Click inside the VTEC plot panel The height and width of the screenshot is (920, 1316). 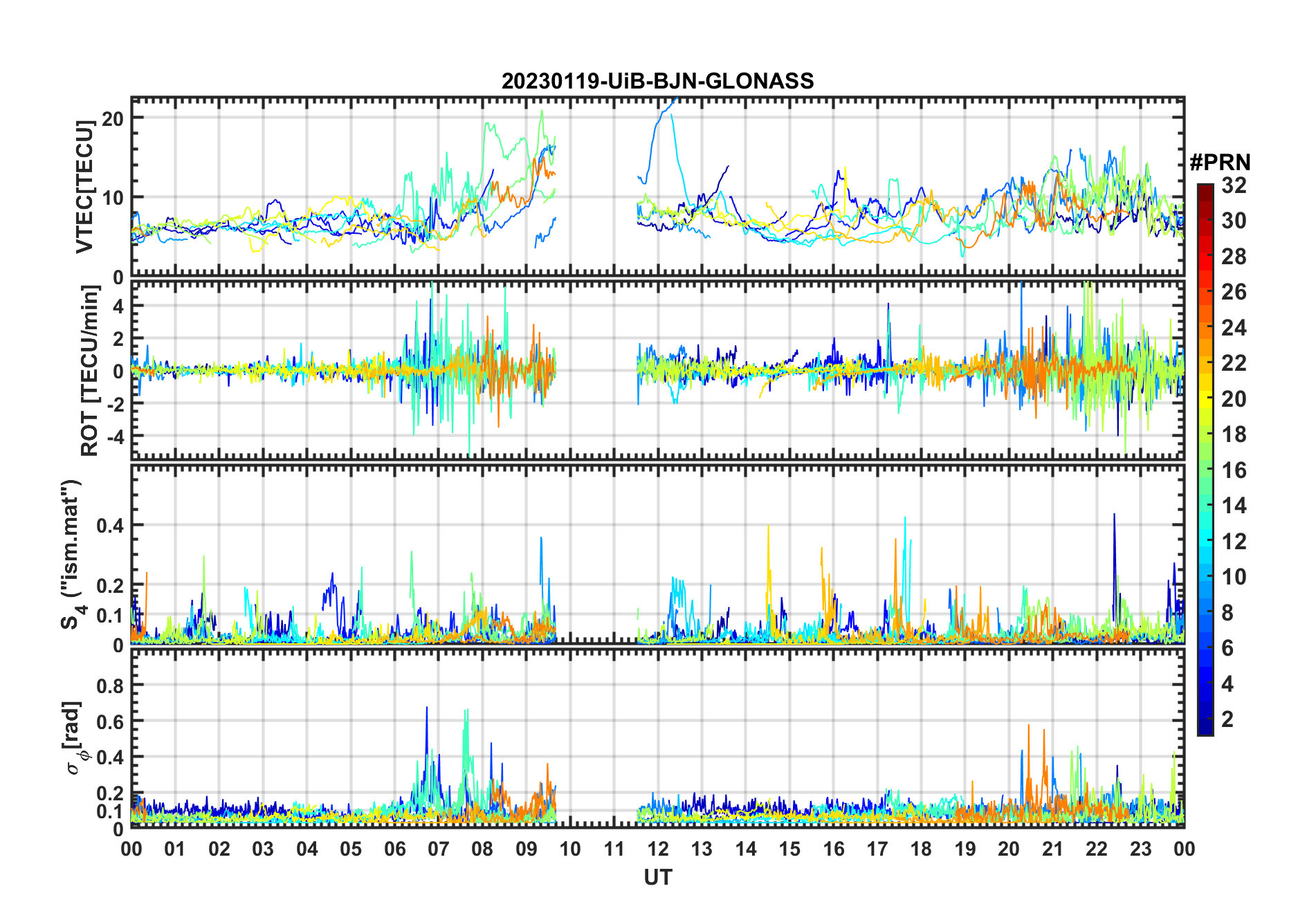click(x=657, y=187)
